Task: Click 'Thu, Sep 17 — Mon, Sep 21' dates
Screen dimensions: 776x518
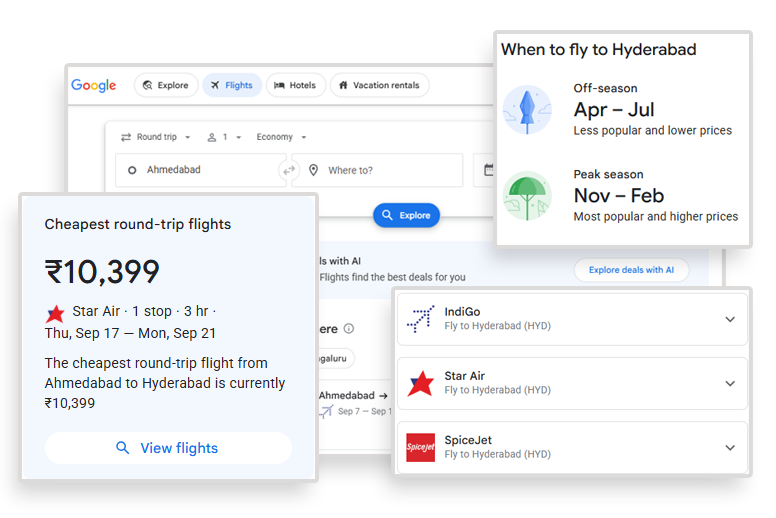Action: pyautogui.click(x=130, y=333)
